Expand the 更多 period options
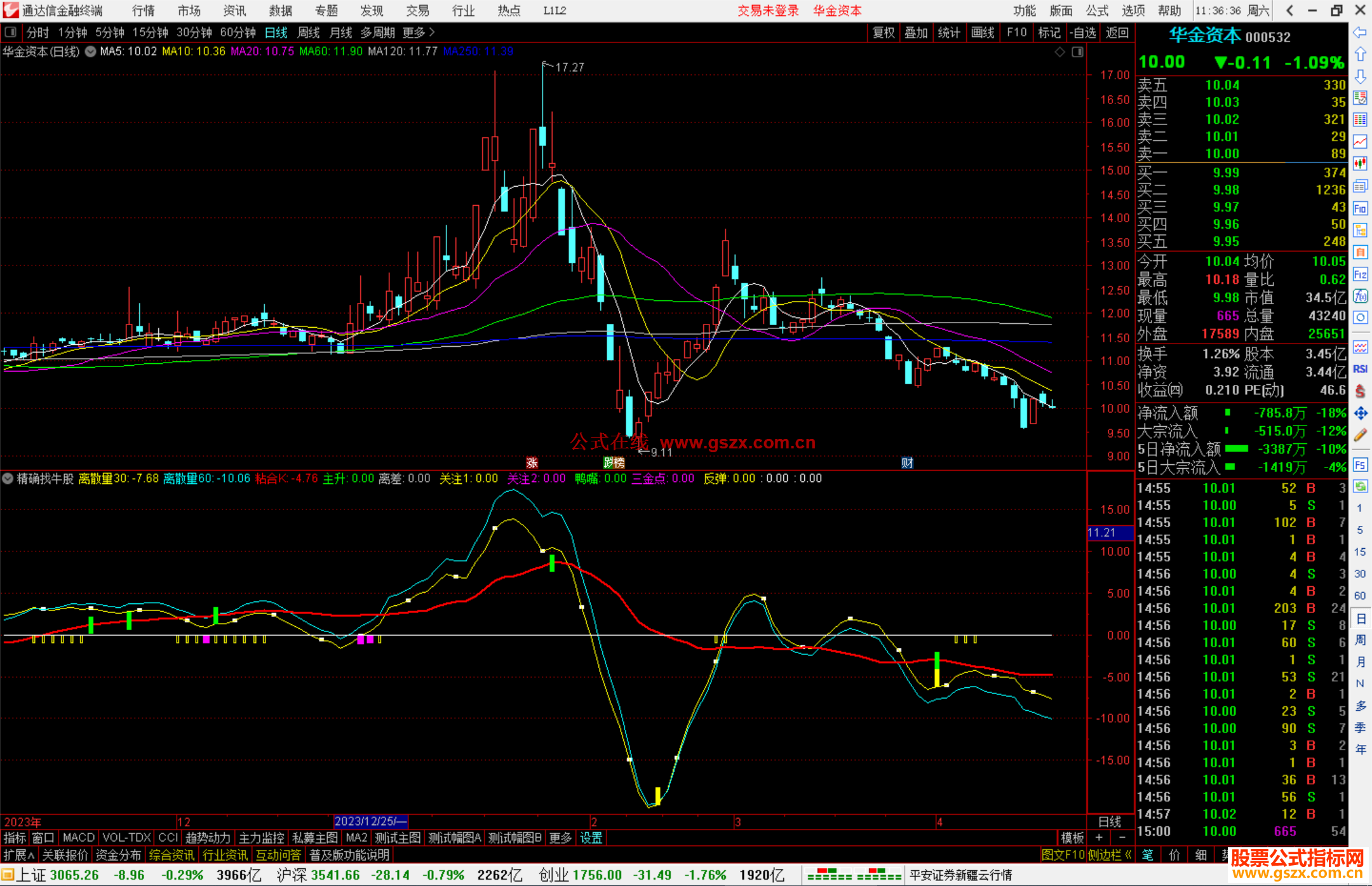 coord(419,32)
